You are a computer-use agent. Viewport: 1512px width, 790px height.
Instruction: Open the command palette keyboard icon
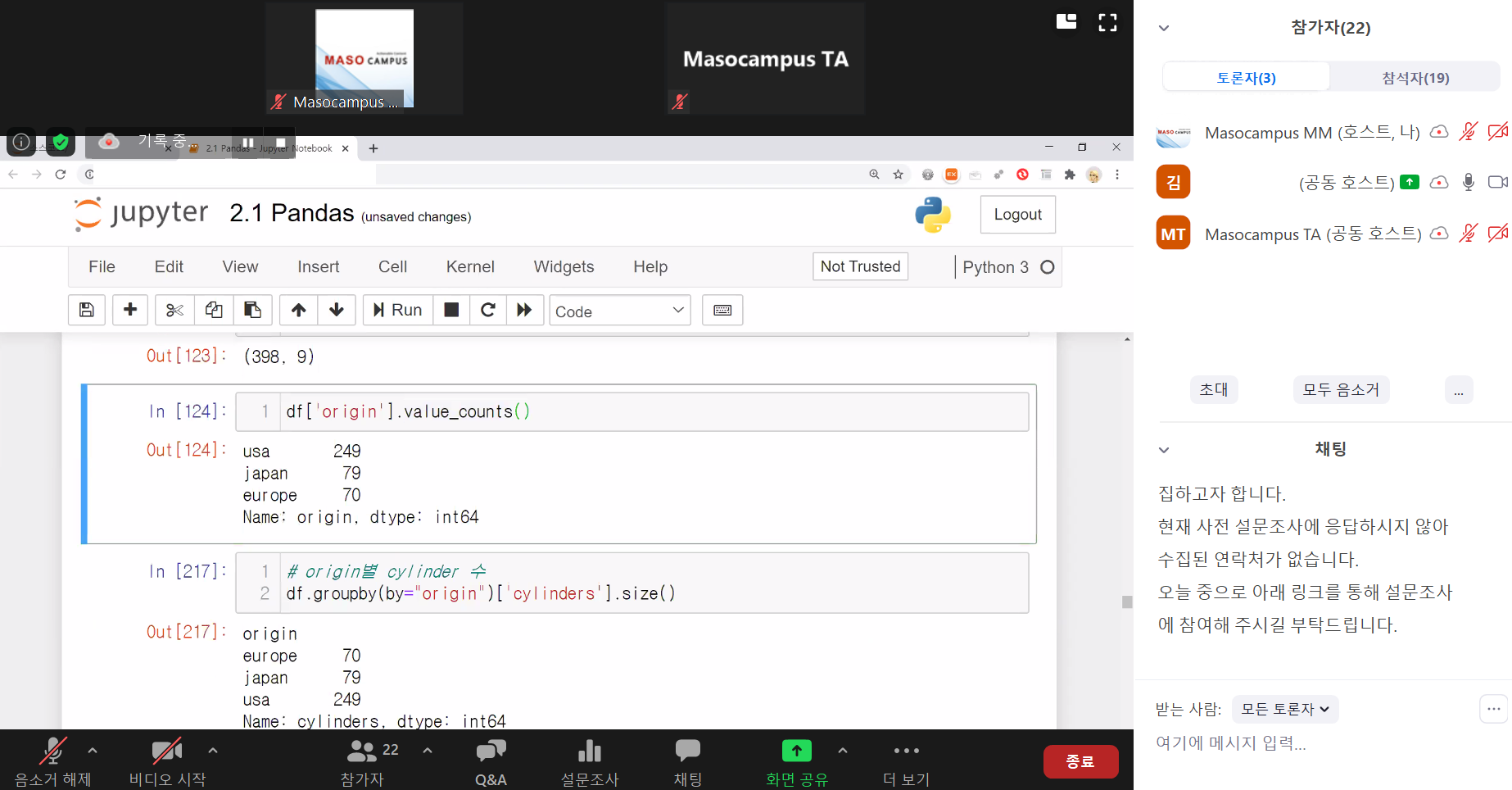(x=722, y=310)
